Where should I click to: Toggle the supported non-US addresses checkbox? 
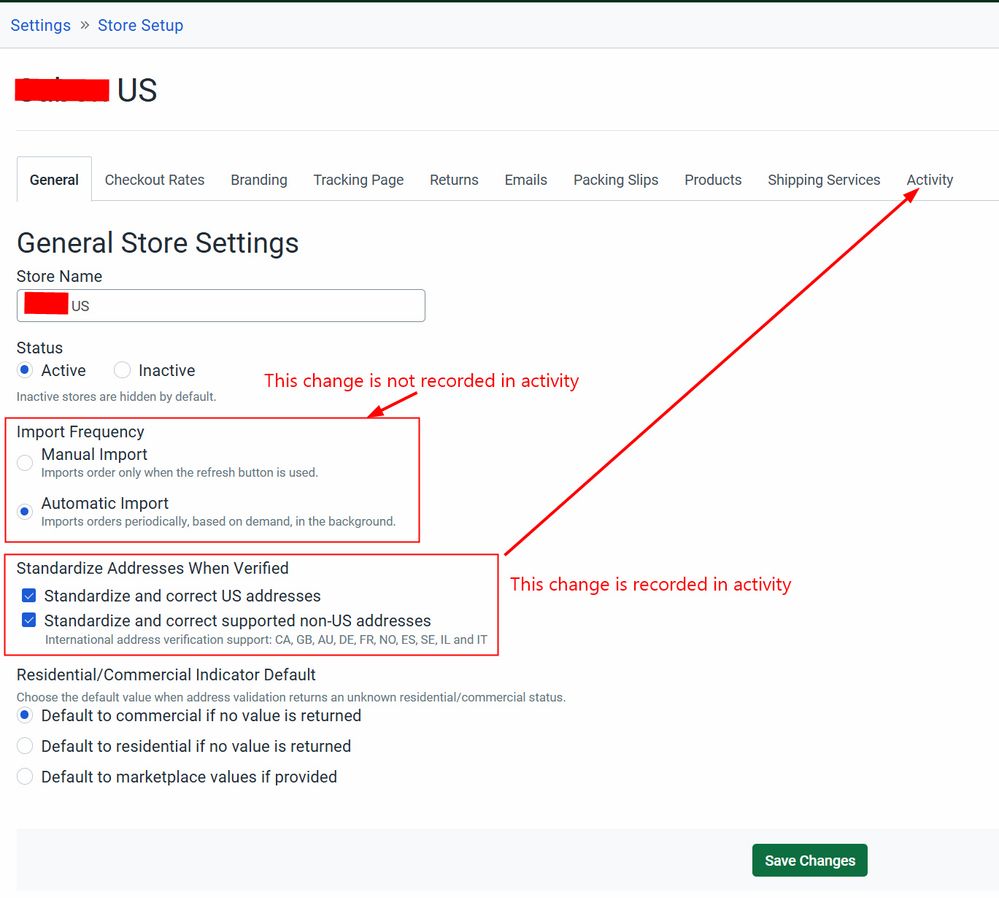[29, 621]
